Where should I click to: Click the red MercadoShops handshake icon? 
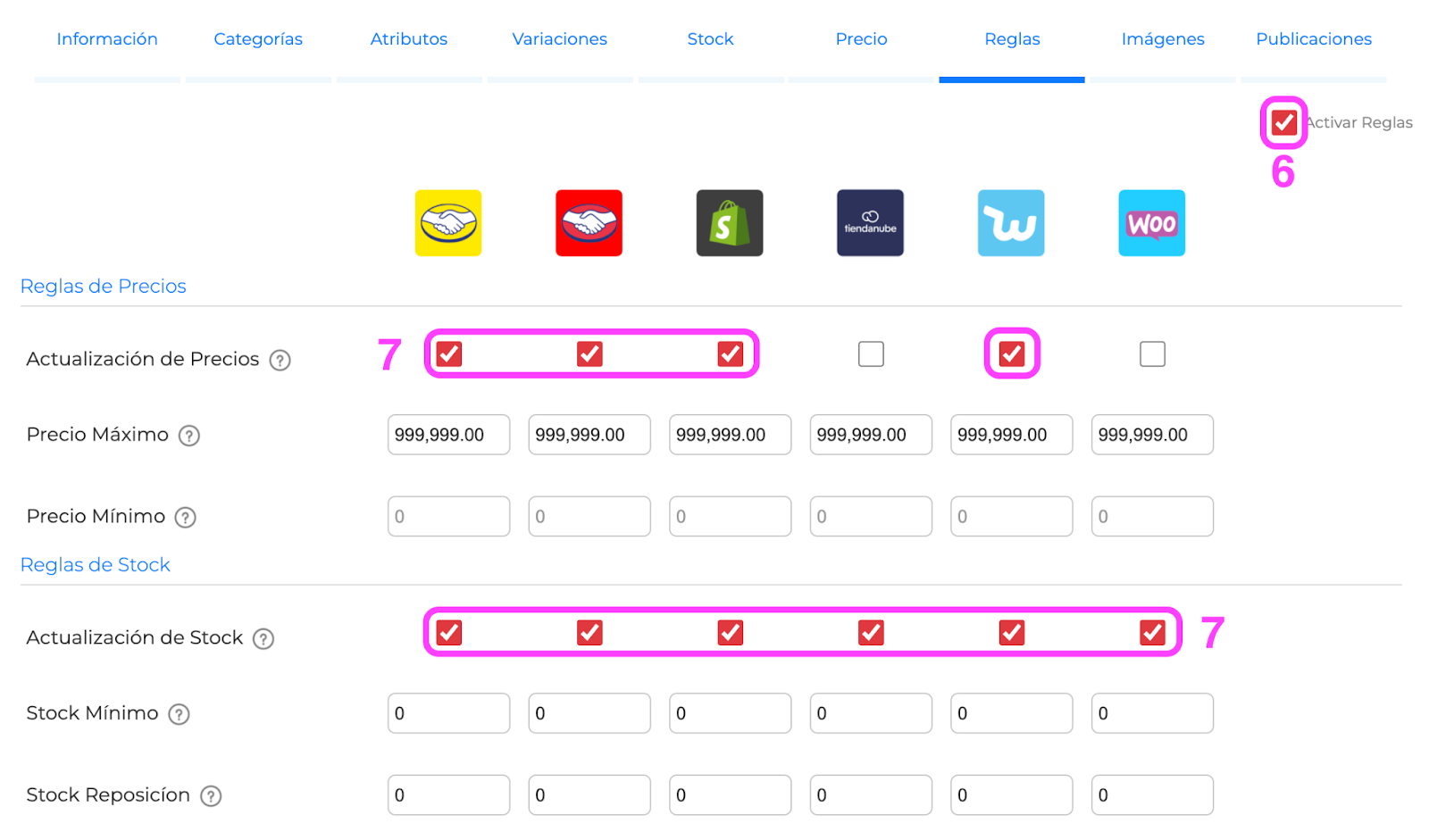coord(589,223)
